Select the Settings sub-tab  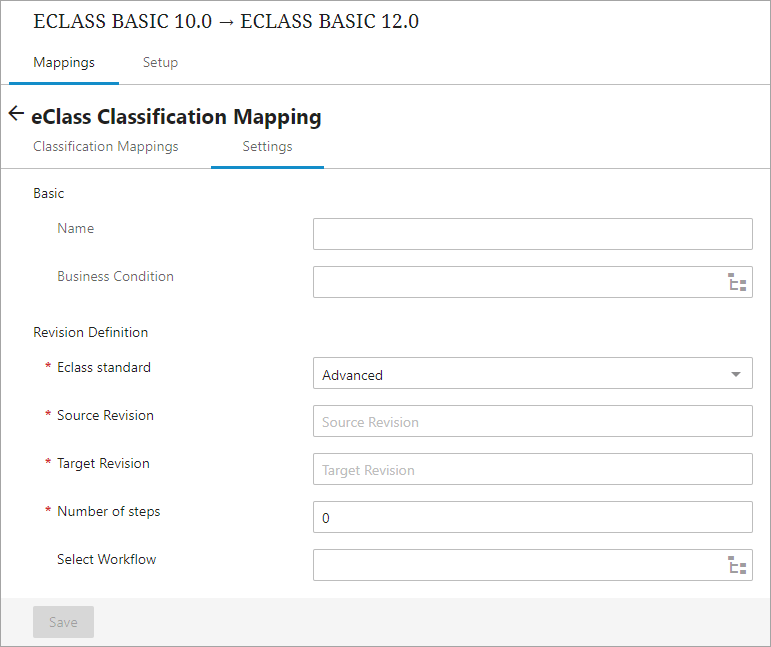point(267,146)
